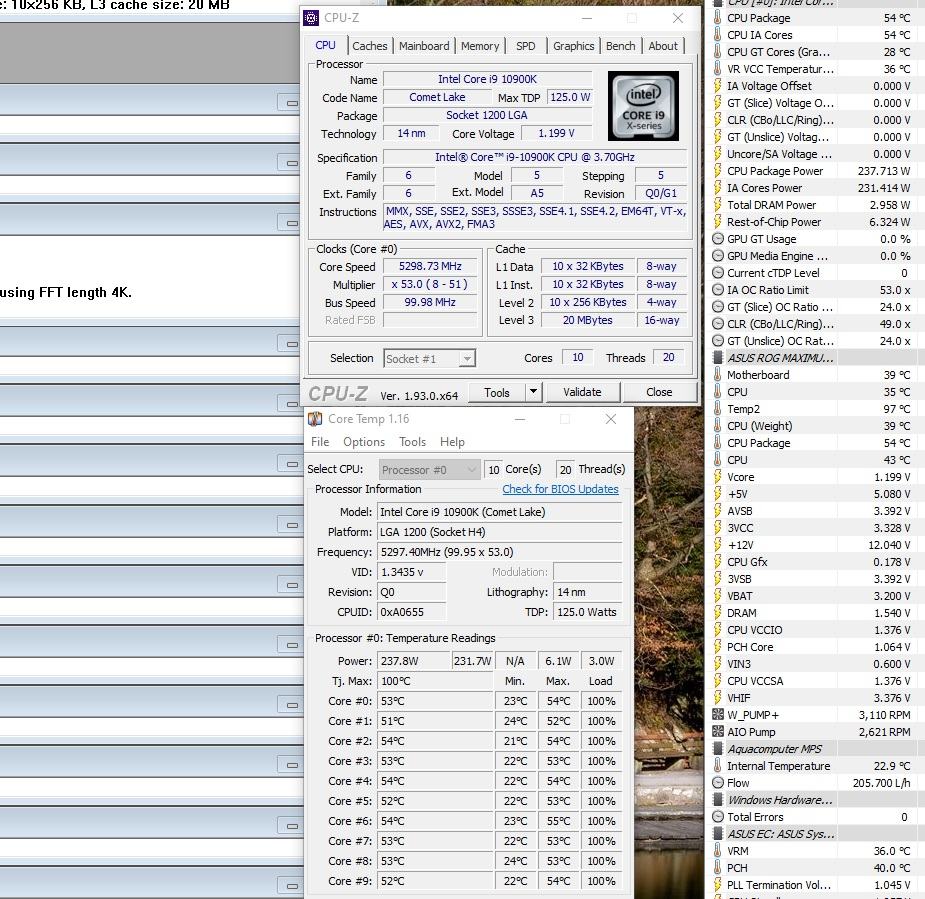This screenshot has width=925, height=899.
Task: Click the power icon of Total DRAM Power
Action: point(717,205)
